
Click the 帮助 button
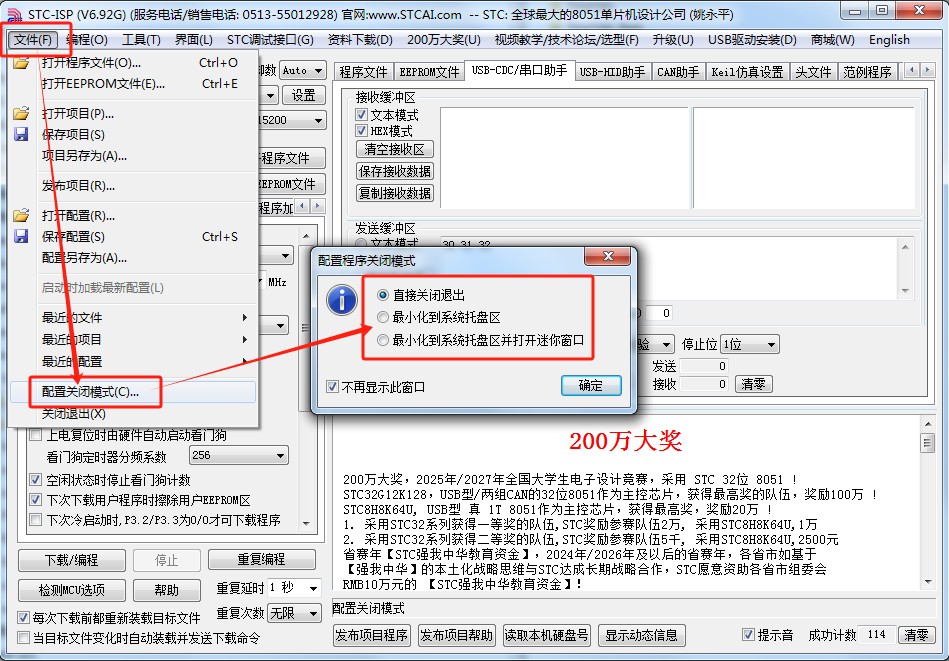pos(166,590)
